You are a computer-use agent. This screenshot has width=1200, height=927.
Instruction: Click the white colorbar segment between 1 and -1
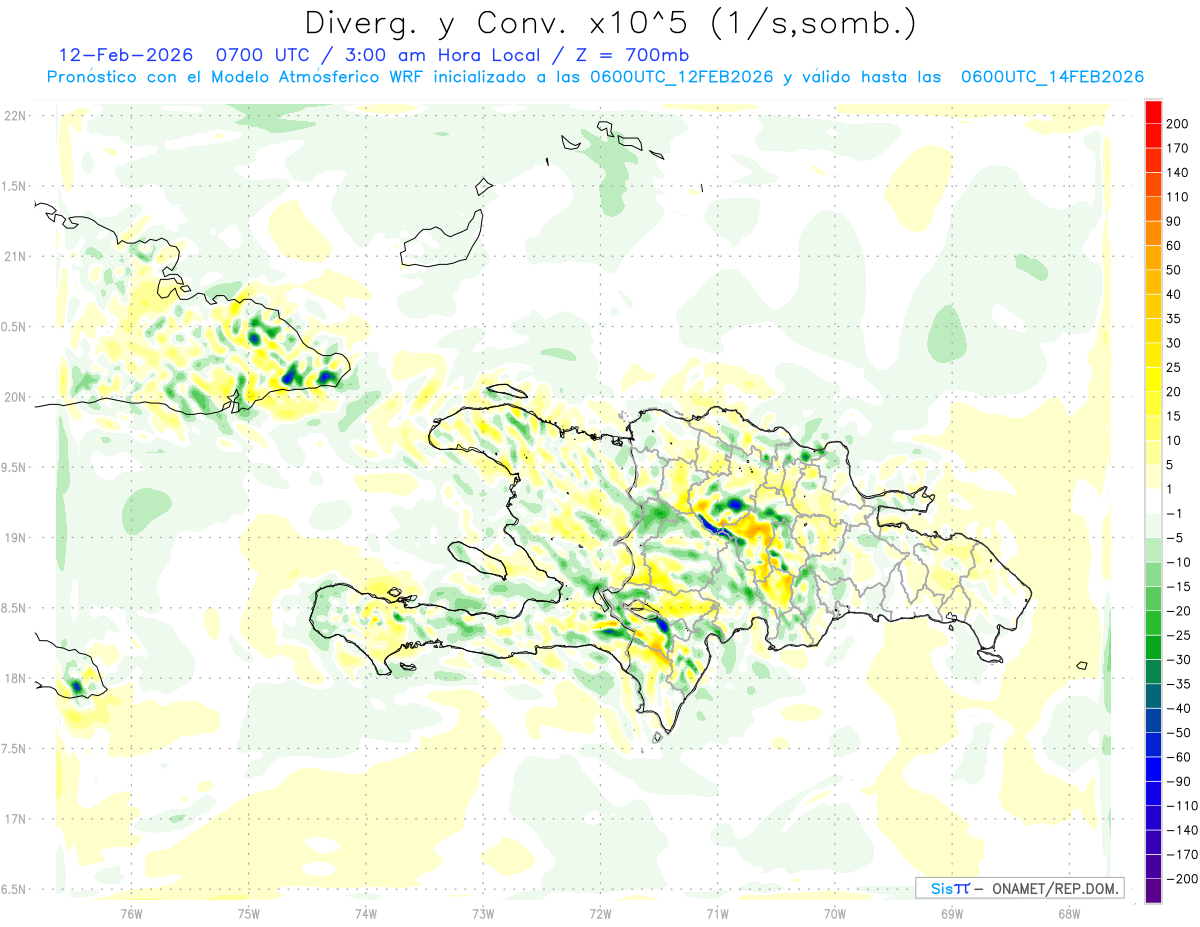click(x=1153, y=501)
